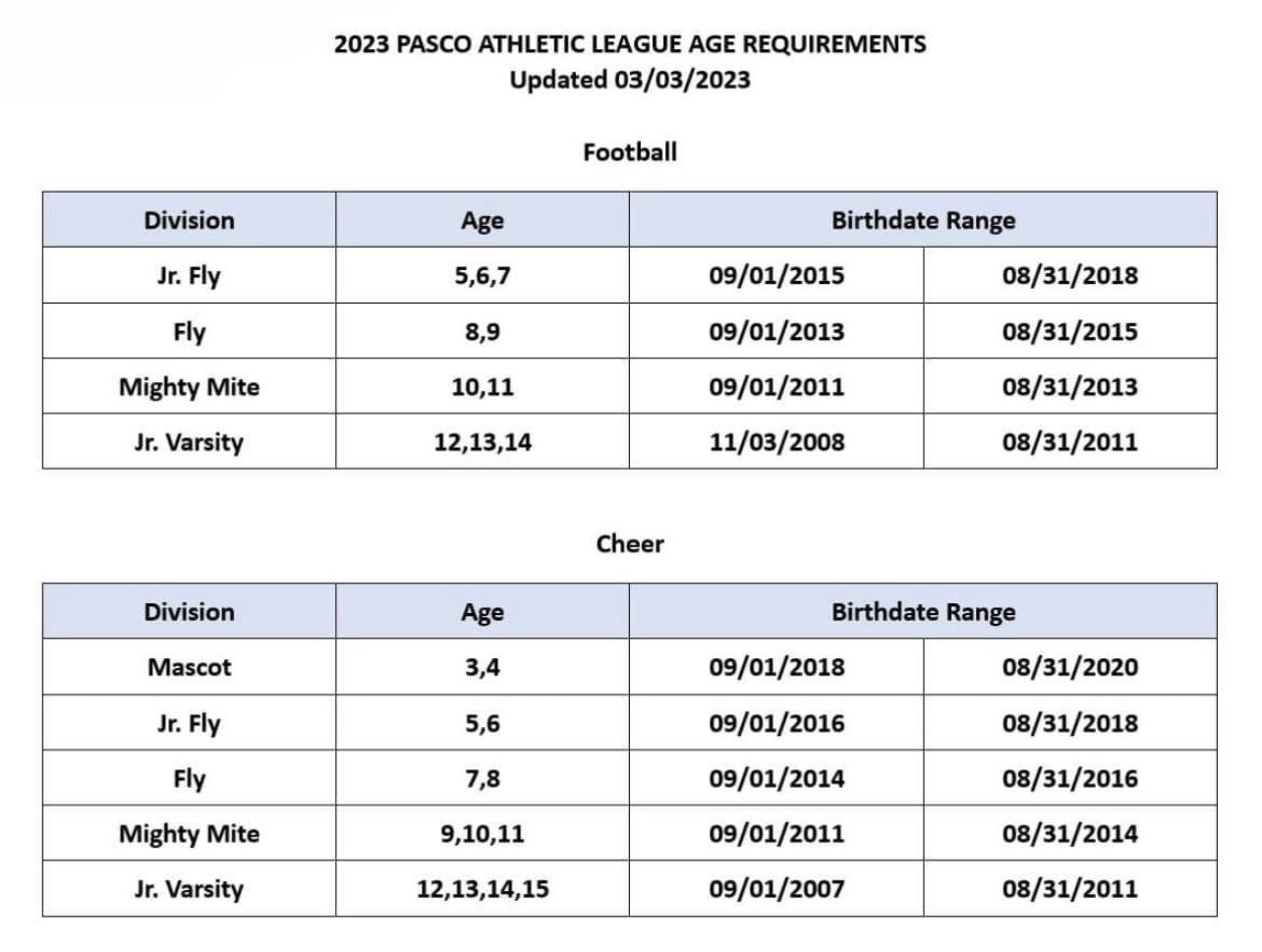Screen dimensions: 1262x952
Task: Select the Mascot division cell
Action: (x=189, y=667)
